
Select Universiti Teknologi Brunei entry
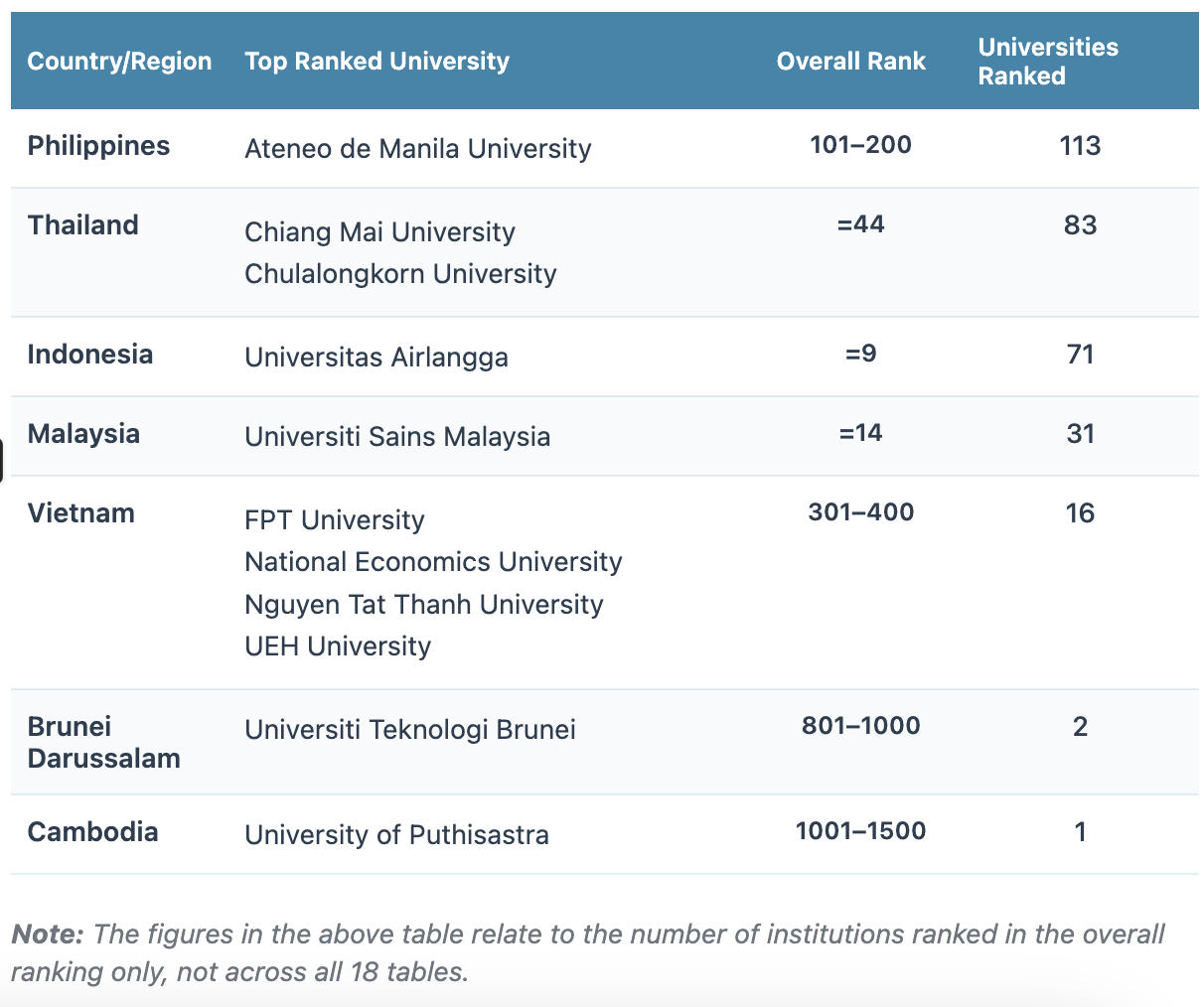[x=410, y=730]
